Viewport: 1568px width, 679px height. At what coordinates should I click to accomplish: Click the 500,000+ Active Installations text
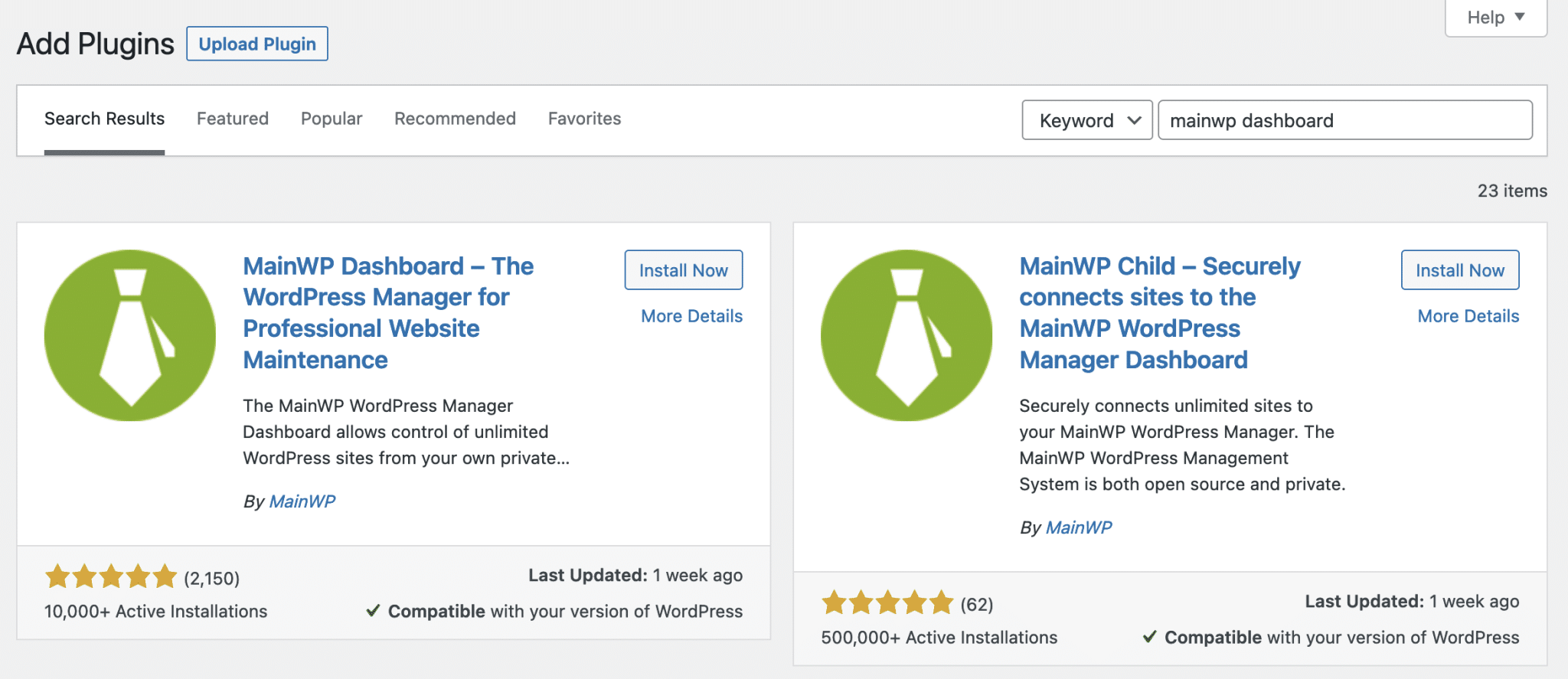click(939, 638)
